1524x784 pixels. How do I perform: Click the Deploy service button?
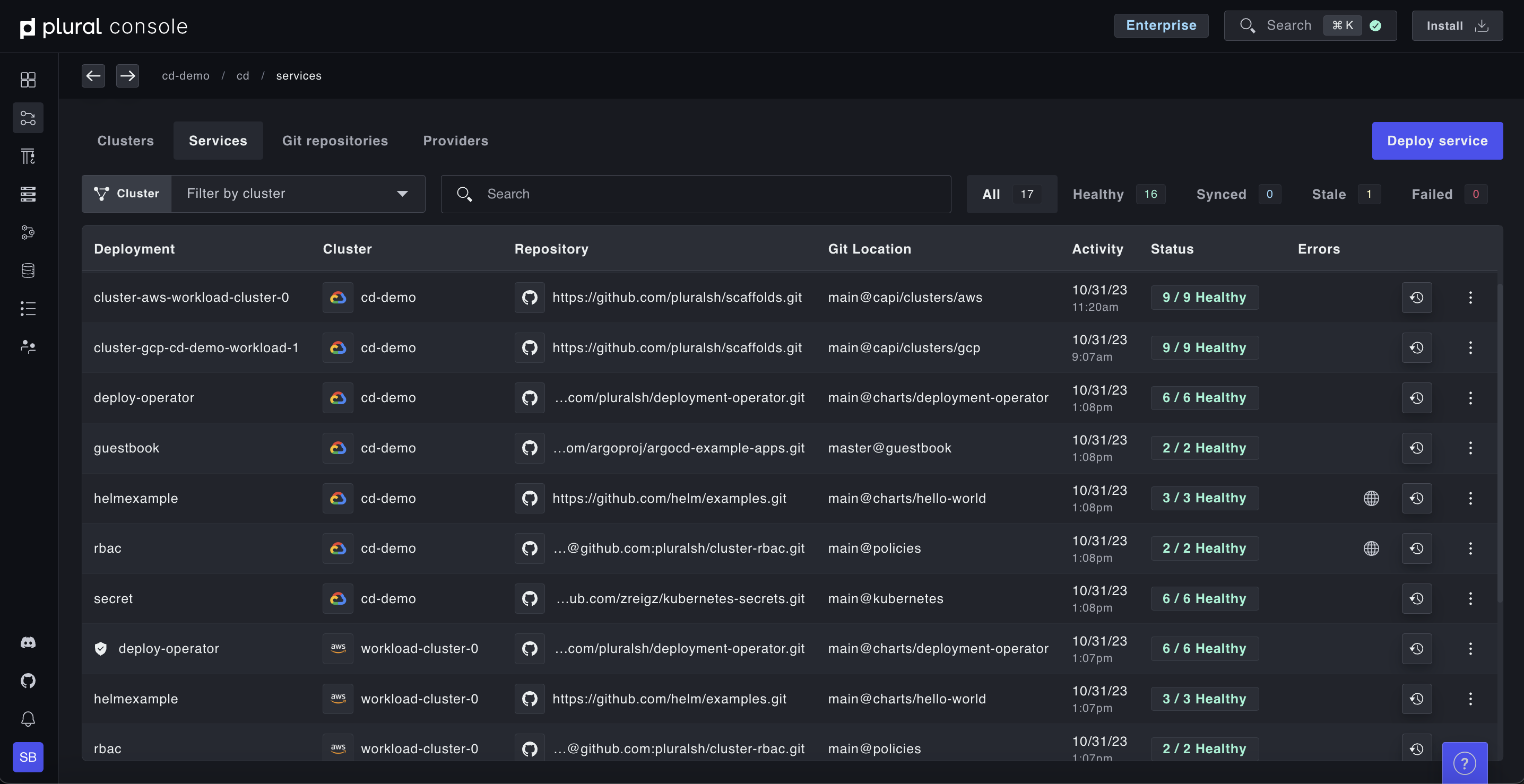(x=1436, y=141)
